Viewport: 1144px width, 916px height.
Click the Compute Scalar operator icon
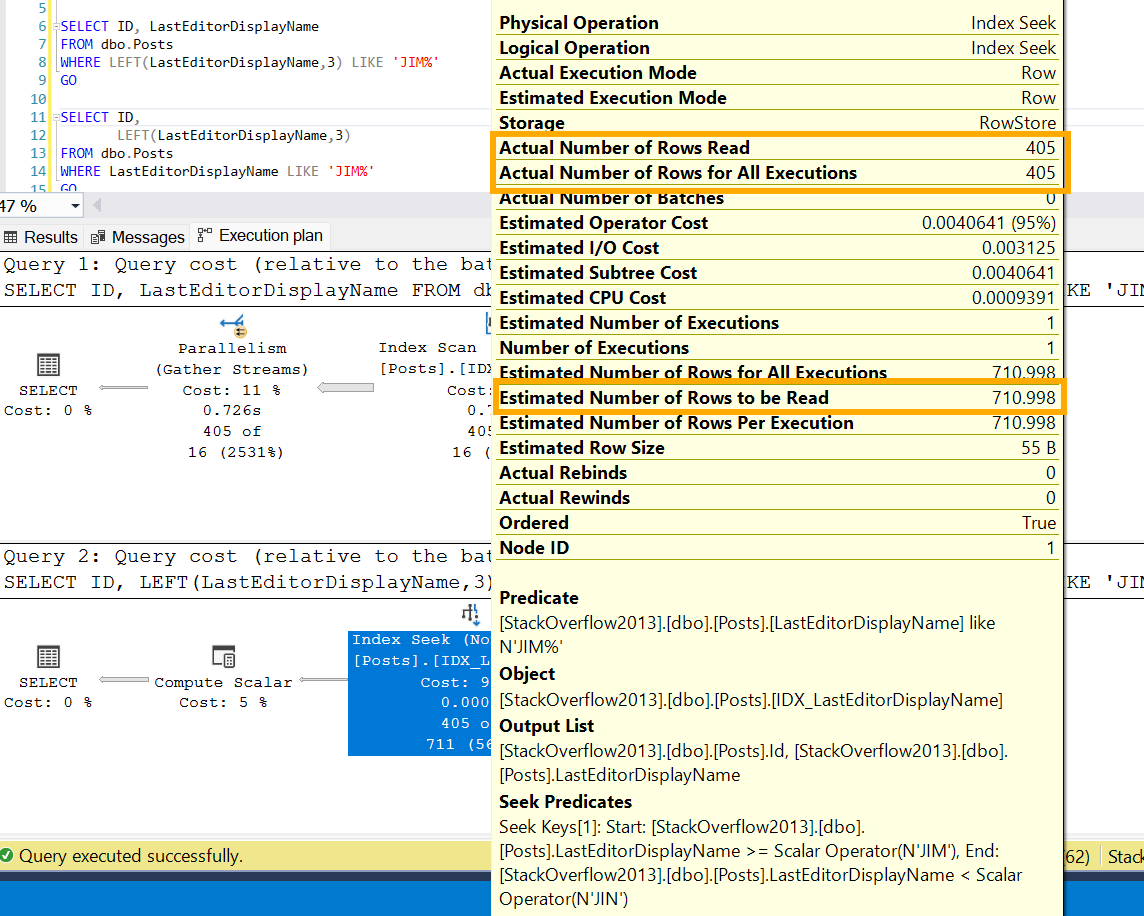coord(223,656)
